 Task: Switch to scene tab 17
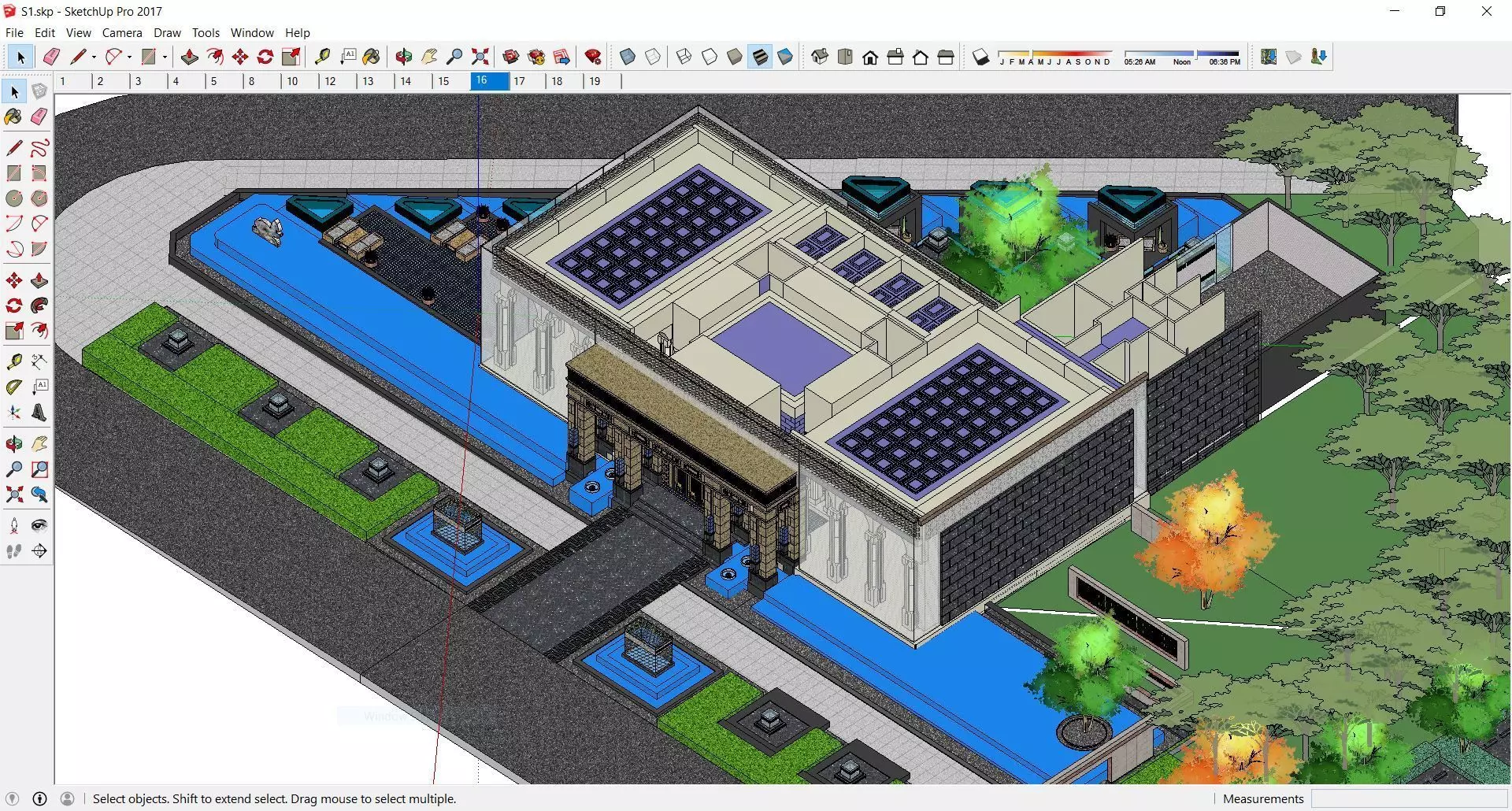tap(527, 81)
